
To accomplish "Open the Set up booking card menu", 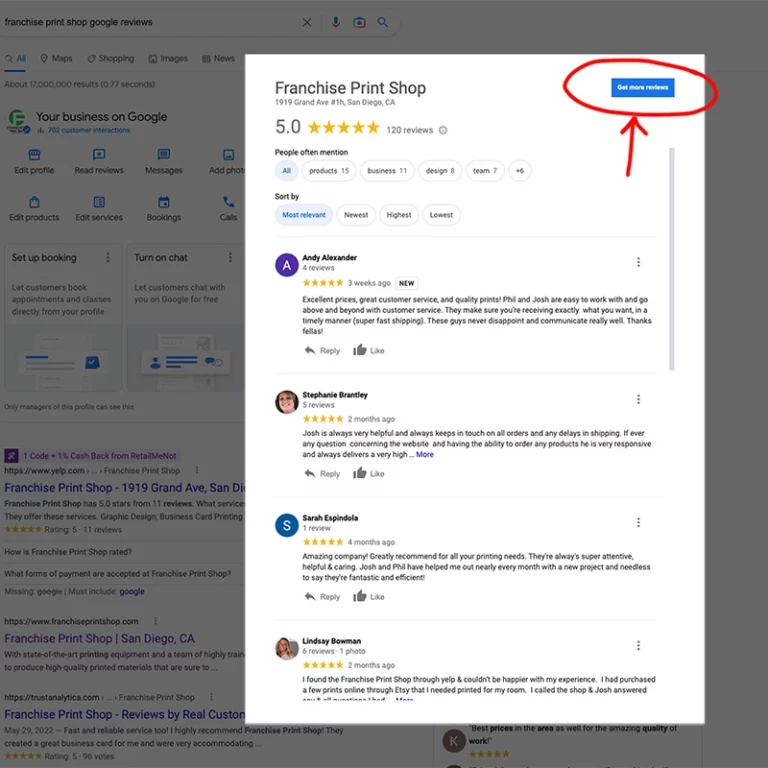I will 108,258.
